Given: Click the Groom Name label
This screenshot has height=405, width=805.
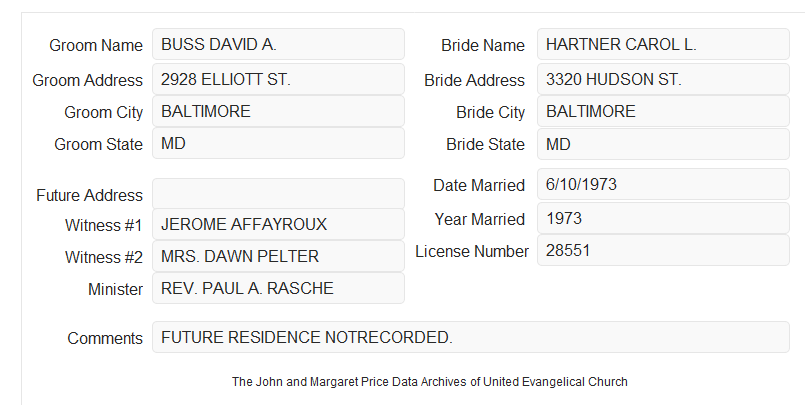Looking at the screenshot, I should click(96, 45).
